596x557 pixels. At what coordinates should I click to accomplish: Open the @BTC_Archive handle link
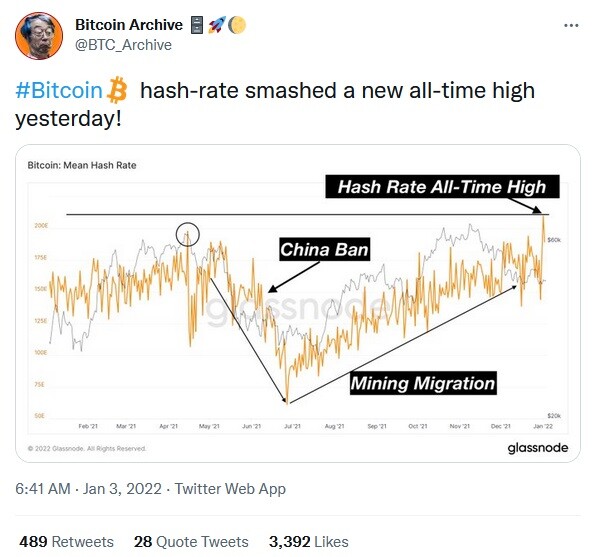(x=124, y=45)
